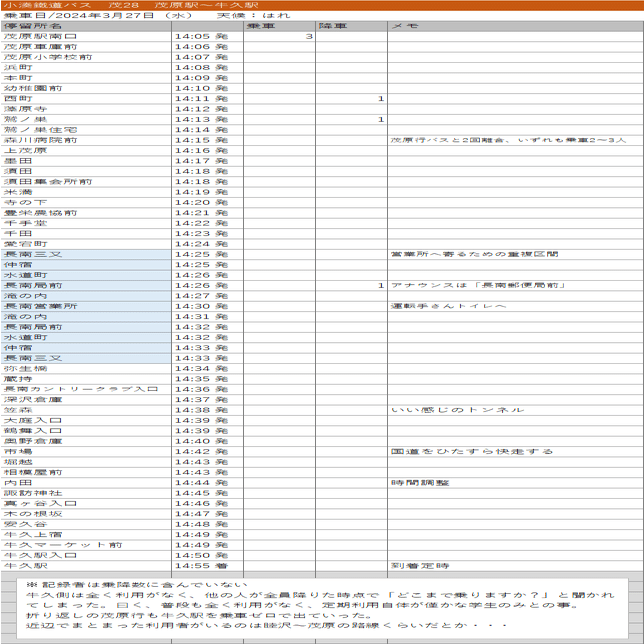
Task: Click the stop '長南カントリークラブ入口'
Action: 80,389
